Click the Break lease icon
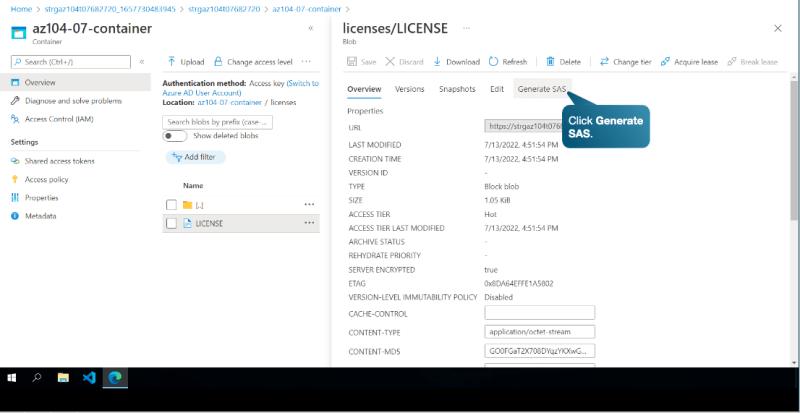This screenshot has width=800, height=413. pyautogui.click(x=732, y=62)
